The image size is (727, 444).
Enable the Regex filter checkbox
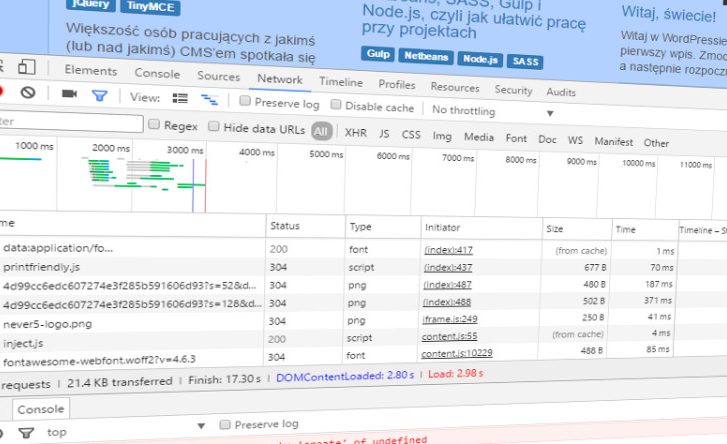[154, 124]
